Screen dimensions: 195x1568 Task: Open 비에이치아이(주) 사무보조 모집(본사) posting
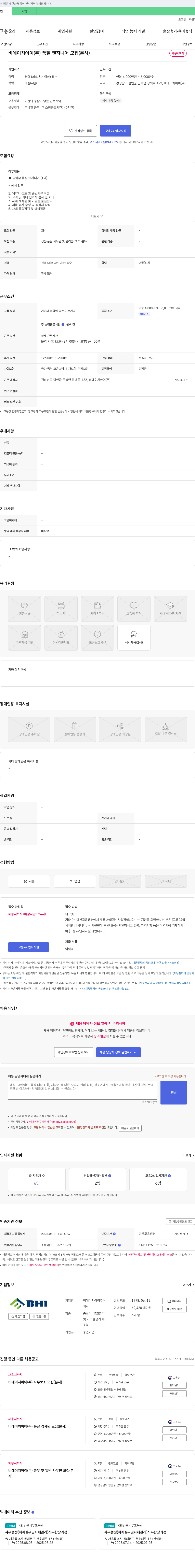[35, 1382]
